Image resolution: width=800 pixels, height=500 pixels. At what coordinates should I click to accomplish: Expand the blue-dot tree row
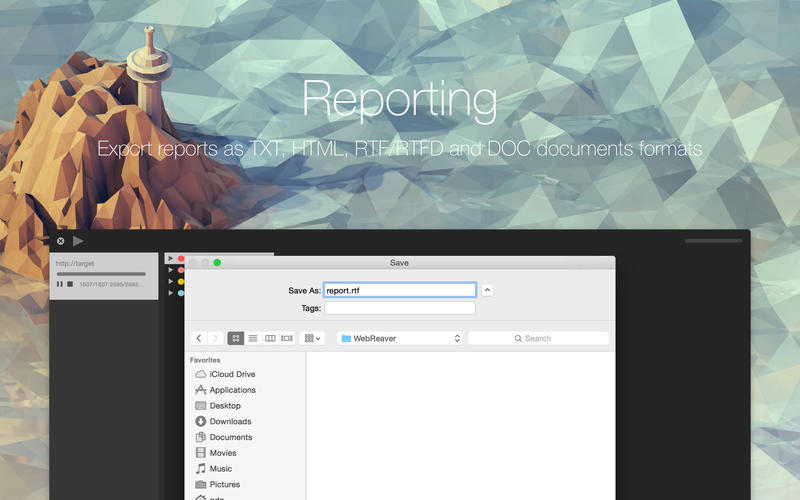pyautogui.click(x=170, y=293)
